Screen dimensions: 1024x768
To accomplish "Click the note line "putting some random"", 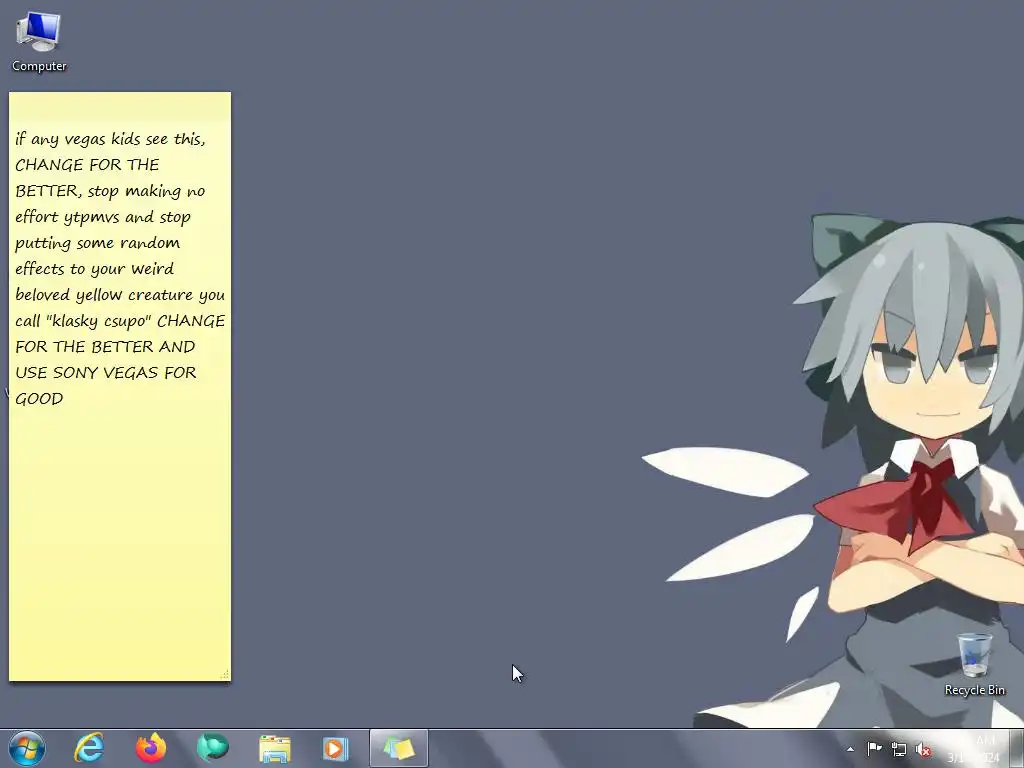I will coord(98,244).
